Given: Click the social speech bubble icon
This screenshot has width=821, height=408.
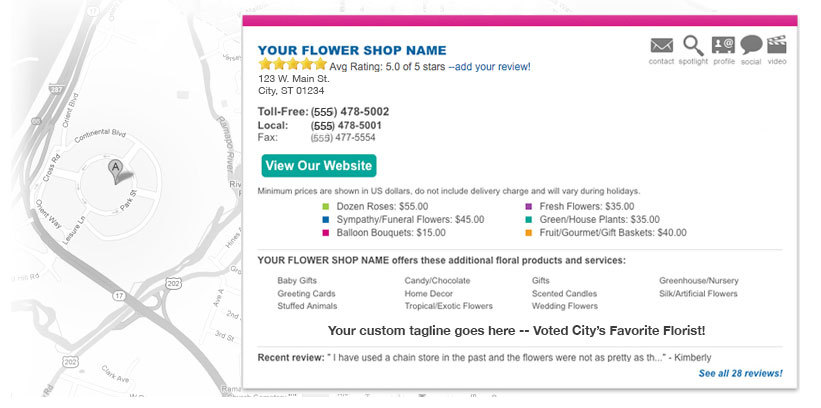Looking at the screenshot, I should click(x=751, y=45).
